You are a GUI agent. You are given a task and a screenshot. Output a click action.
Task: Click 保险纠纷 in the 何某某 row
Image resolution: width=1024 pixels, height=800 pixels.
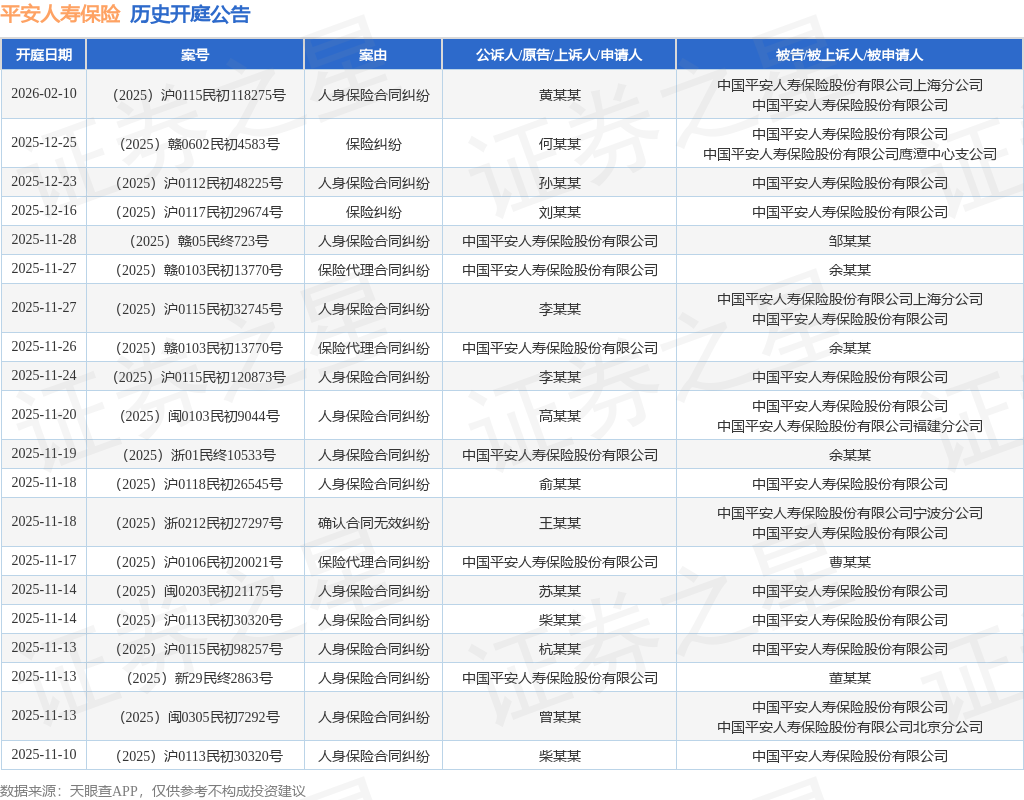click(x=374, y=144)
